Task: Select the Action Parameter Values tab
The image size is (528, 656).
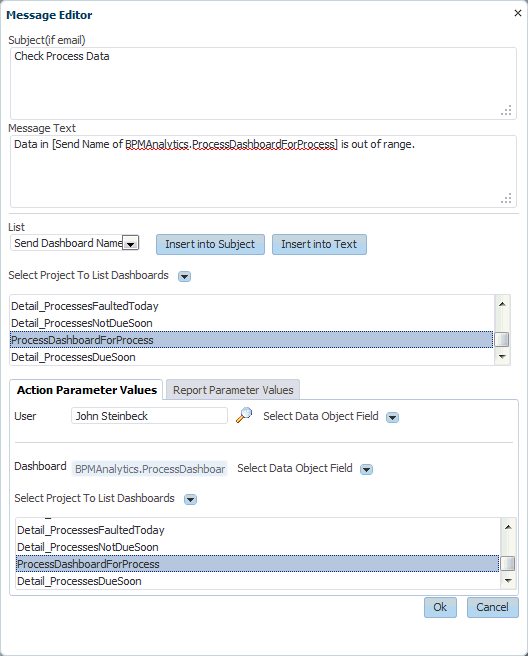Action: tap(87, 390)
